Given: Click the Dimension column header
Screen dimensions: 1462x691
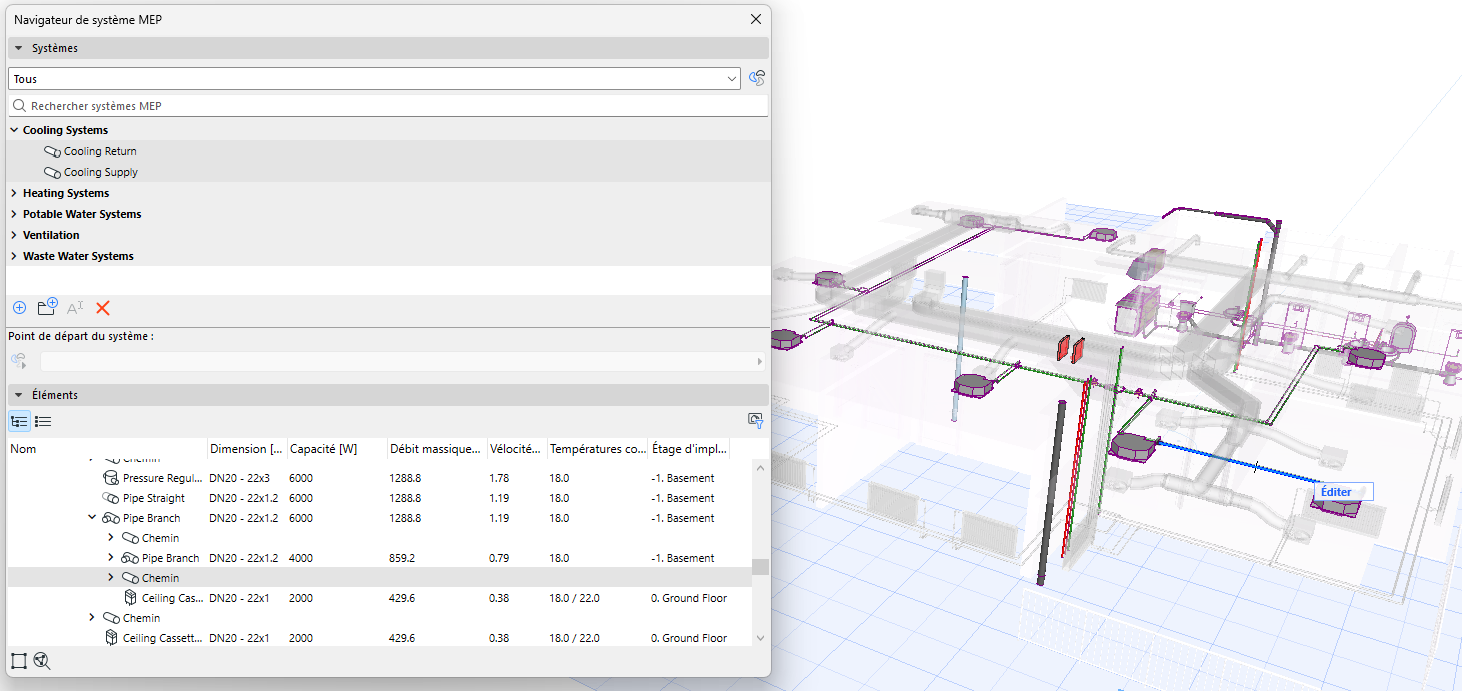Looking at the screenshot, I should pyautogui.click(x=247, y=449).
